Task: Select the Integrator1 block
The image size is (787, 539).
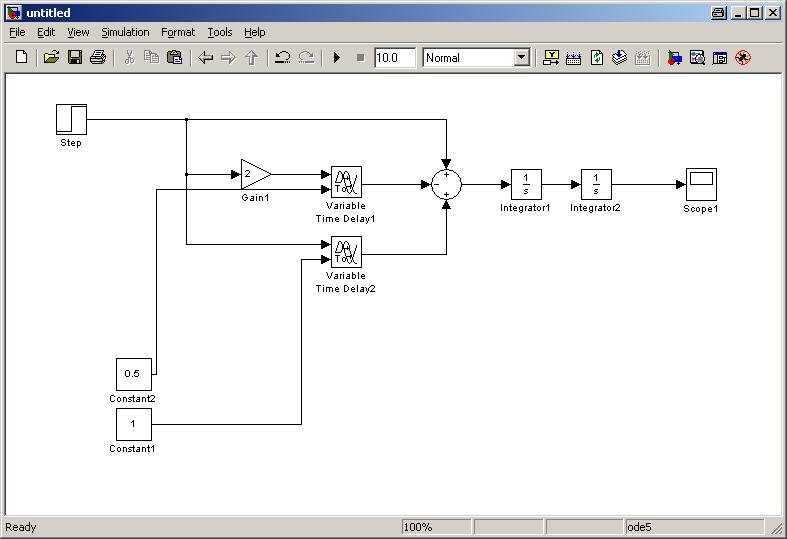Action: tap(526, 184)
